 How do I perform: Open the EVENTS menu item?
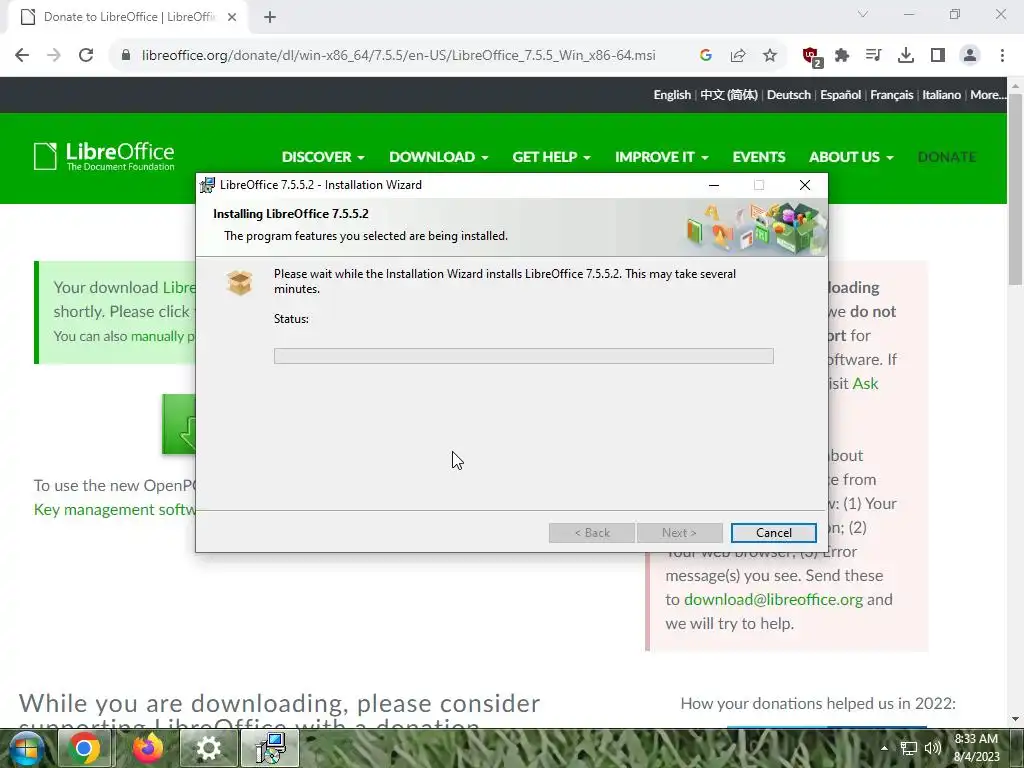(x=759, y=157)
